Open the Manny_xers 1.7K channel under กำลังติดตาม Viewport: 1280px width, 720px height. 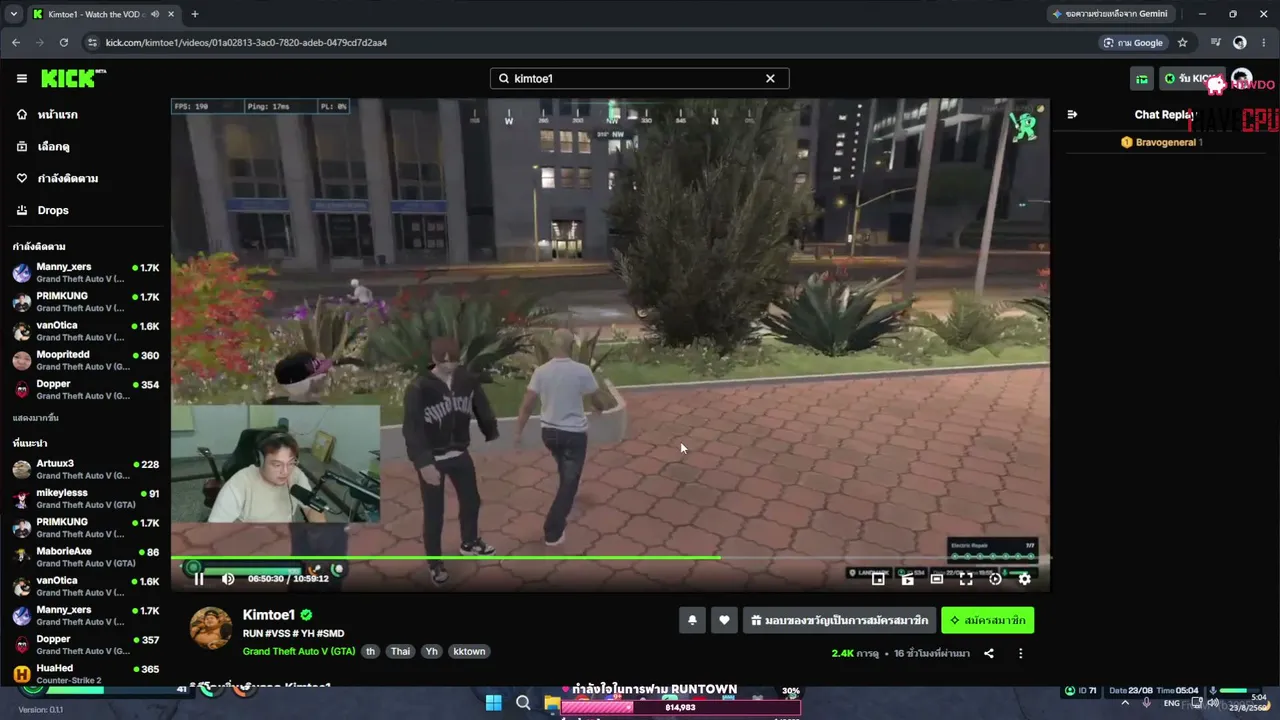(x=85, y=273)
